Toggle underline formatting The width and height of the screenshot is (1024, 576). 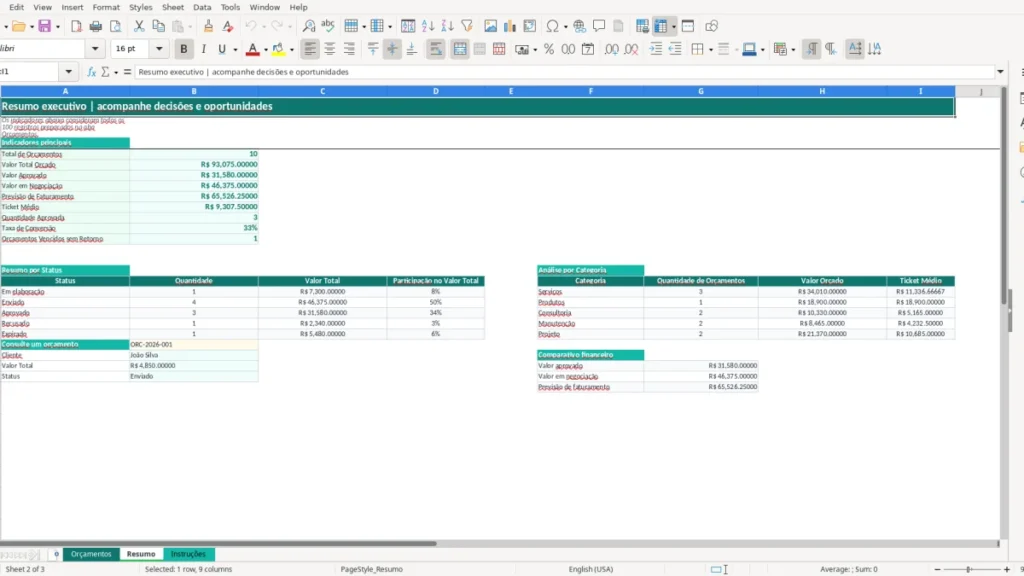[222, 49]
